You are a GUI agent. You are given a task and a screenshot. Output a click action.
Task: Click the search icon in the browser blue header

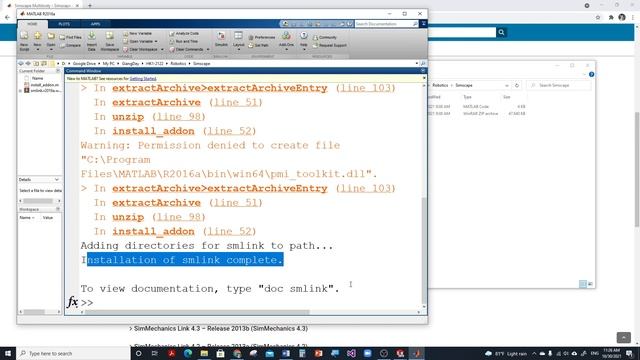click(501, 32)
